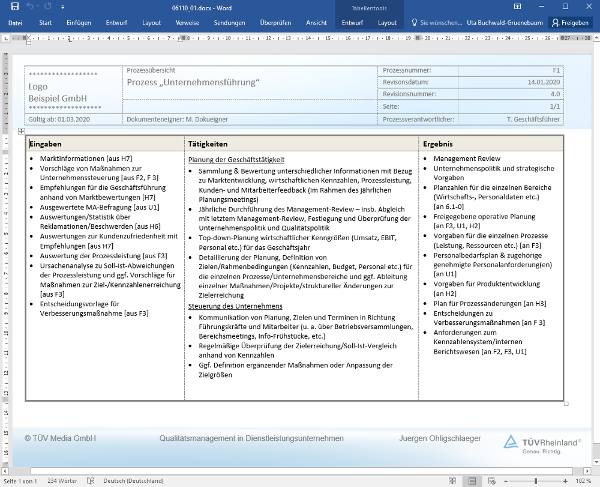Open the Datei menu

pos(15,21)
